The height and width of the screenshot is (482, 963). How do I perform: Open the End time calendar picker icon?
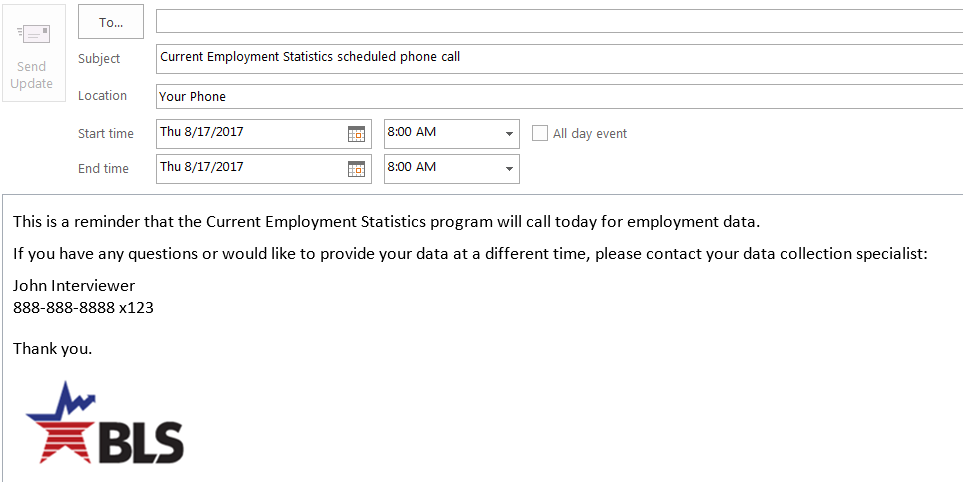(356, 169)
